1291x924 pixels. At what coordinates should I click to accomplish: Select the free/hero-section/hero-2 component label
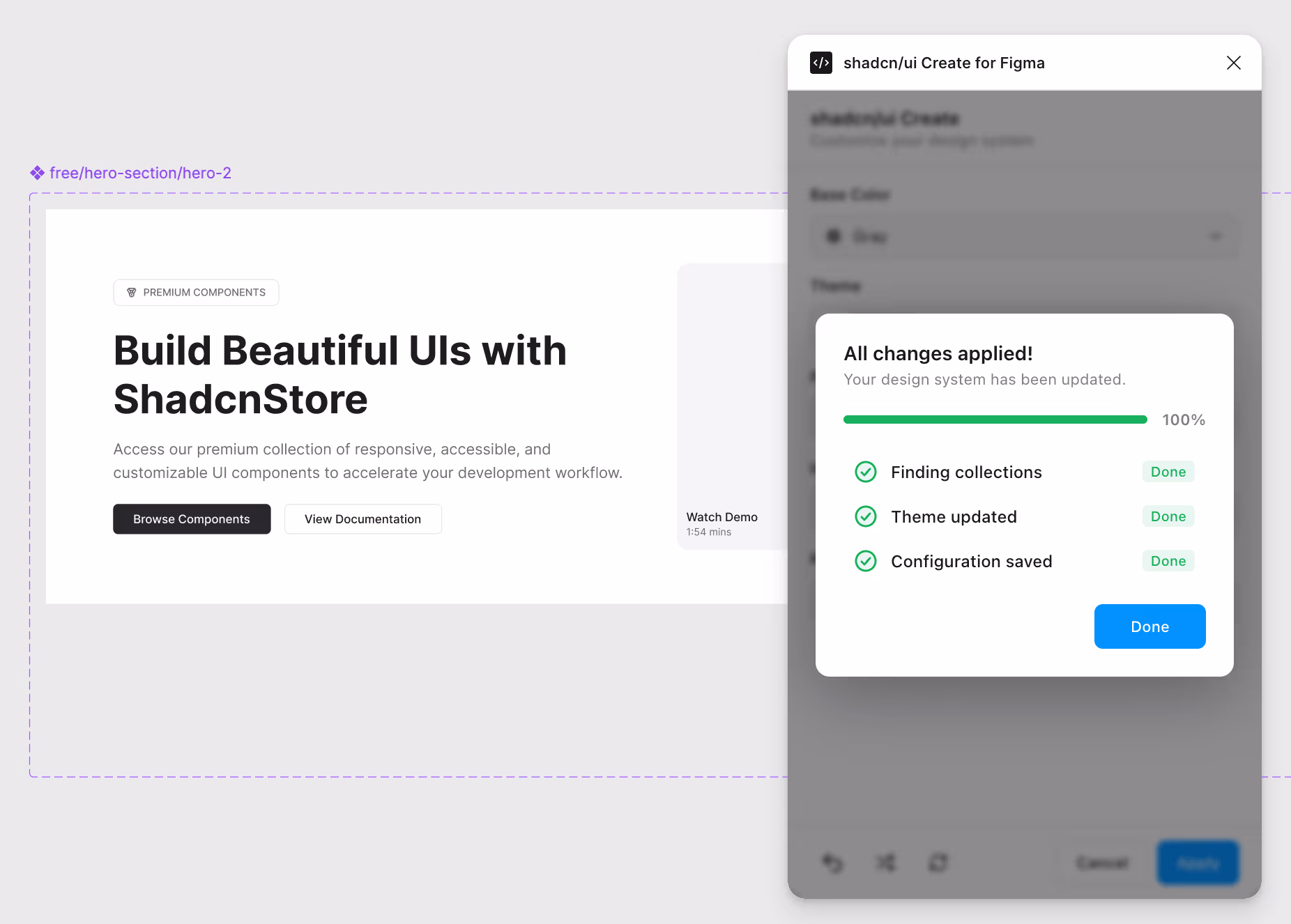[140, 173]
